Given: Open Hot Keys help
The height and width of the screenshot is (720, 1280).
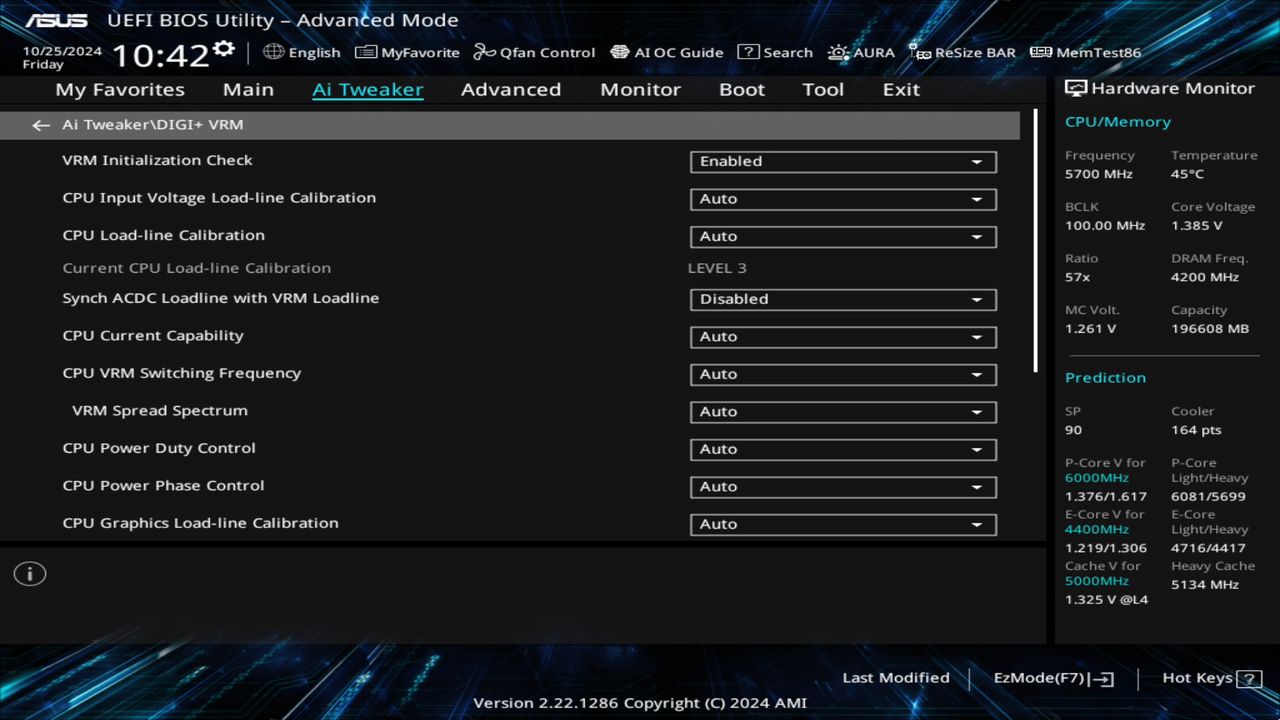Looking at the screenshot, I should coord(1209,677).
